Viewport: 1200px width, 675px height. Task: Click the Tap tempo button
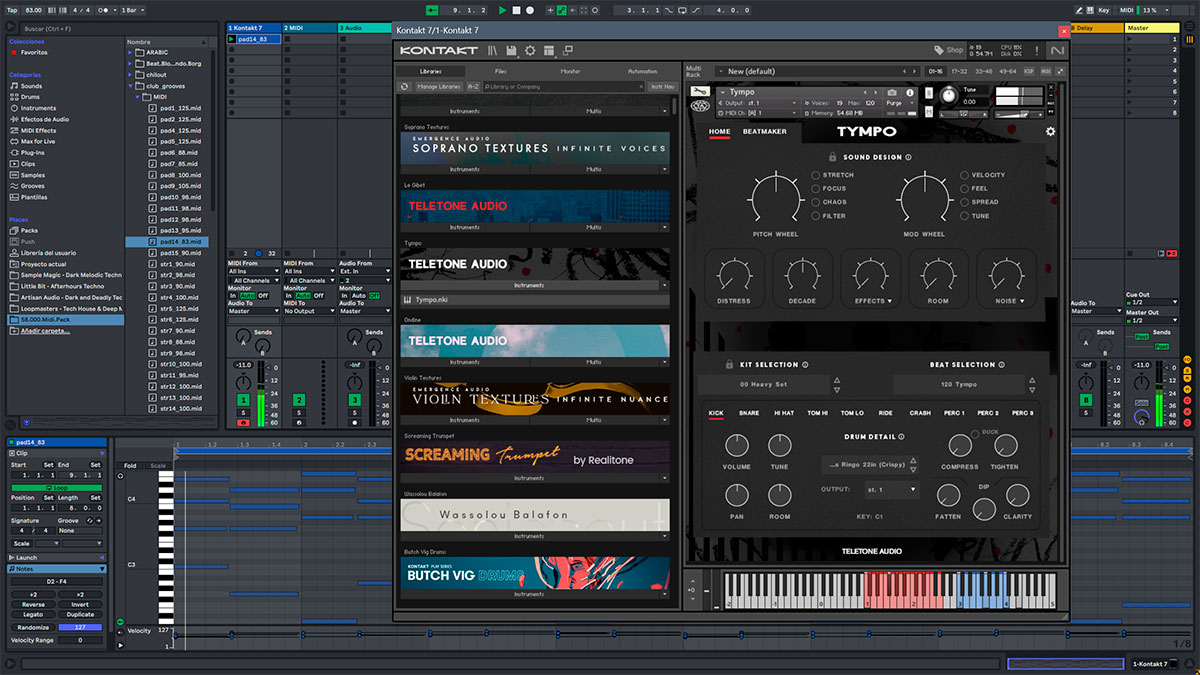(12, 10)
